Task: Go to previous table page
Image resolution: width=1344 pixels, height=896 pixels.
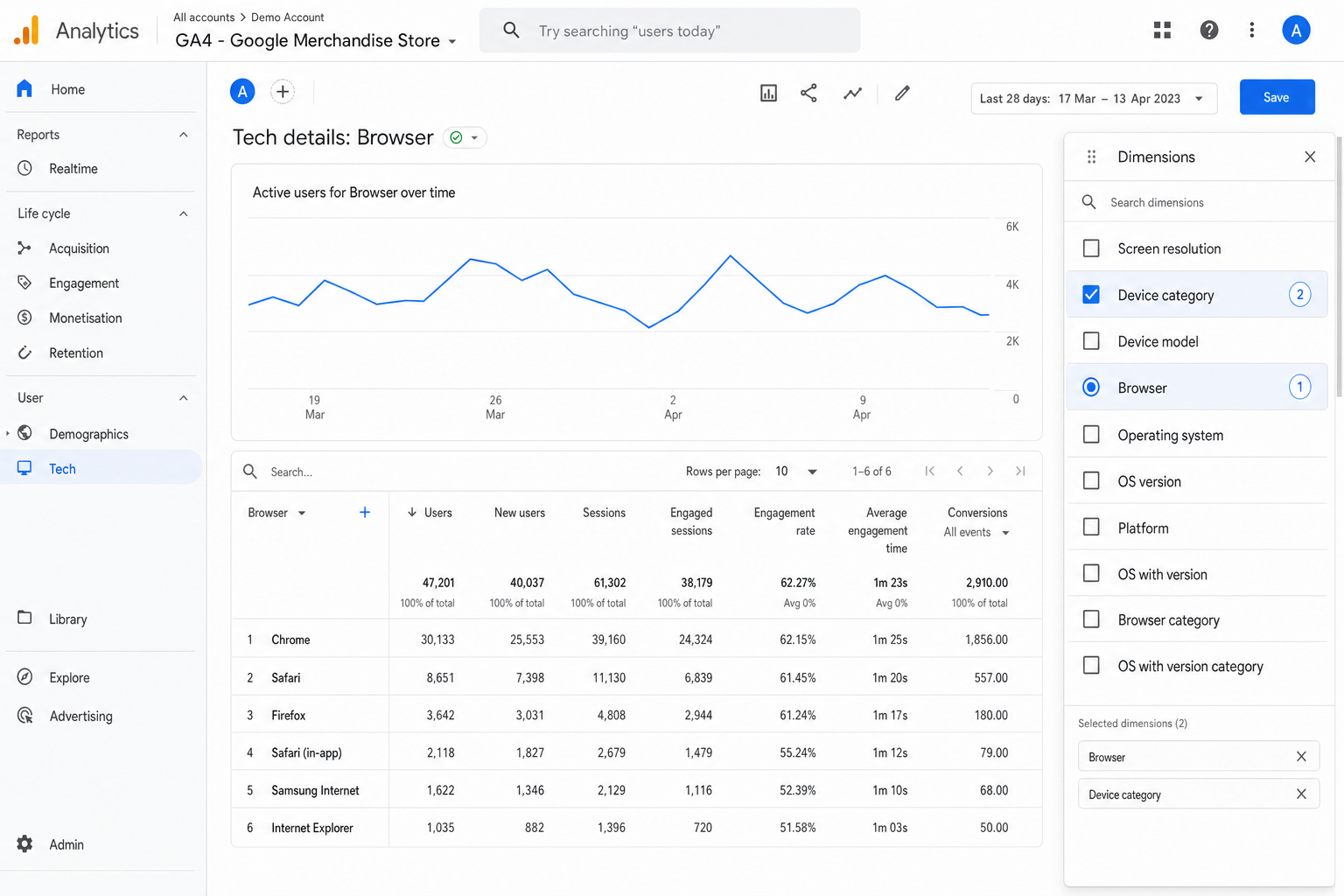Action: tap(960, 472)
